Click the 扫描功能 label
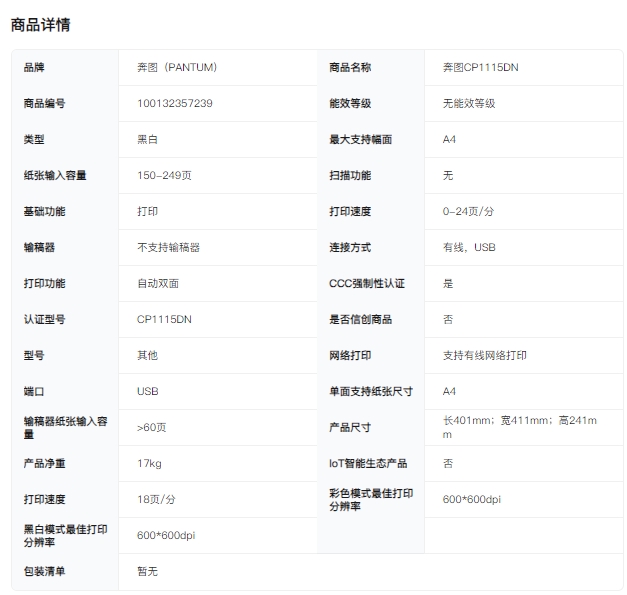627x595 pixels. (x=350, y=175)
